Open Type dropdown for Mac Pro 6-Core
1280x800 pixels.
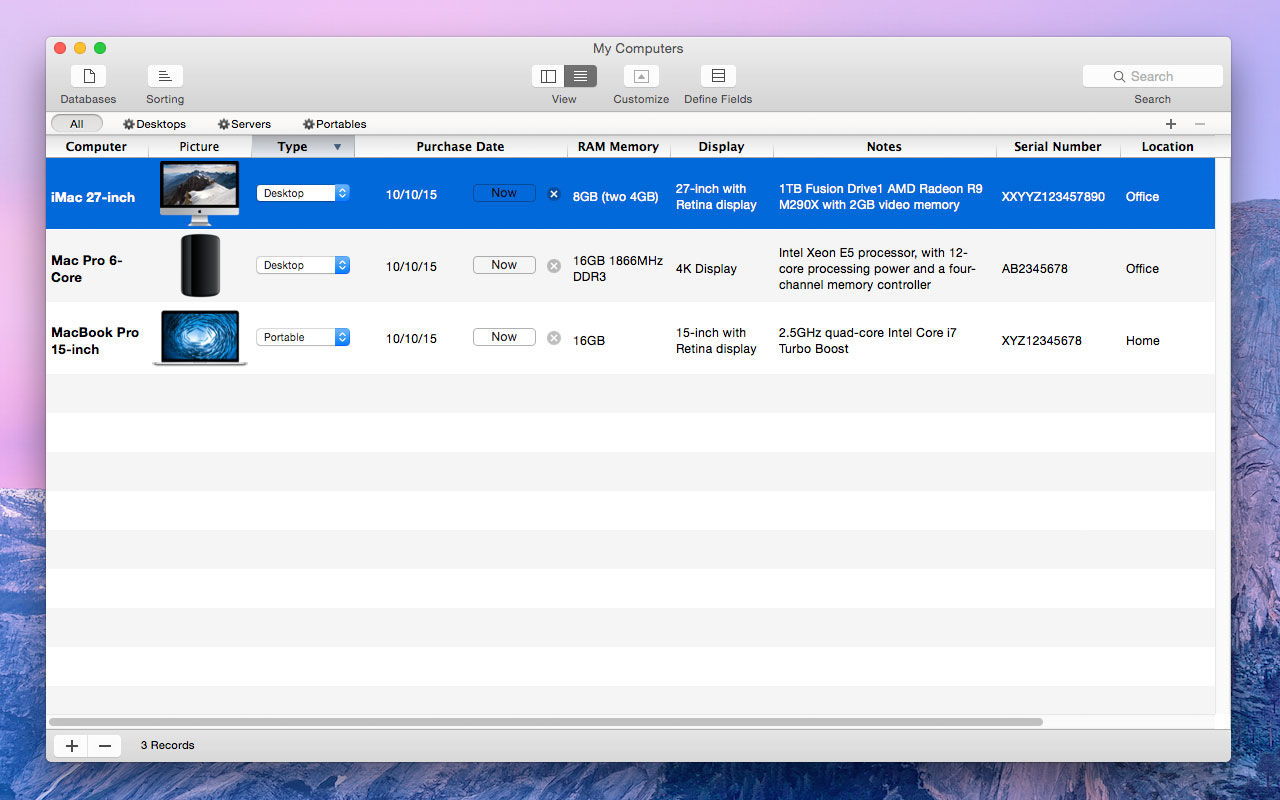pos(303,265)
